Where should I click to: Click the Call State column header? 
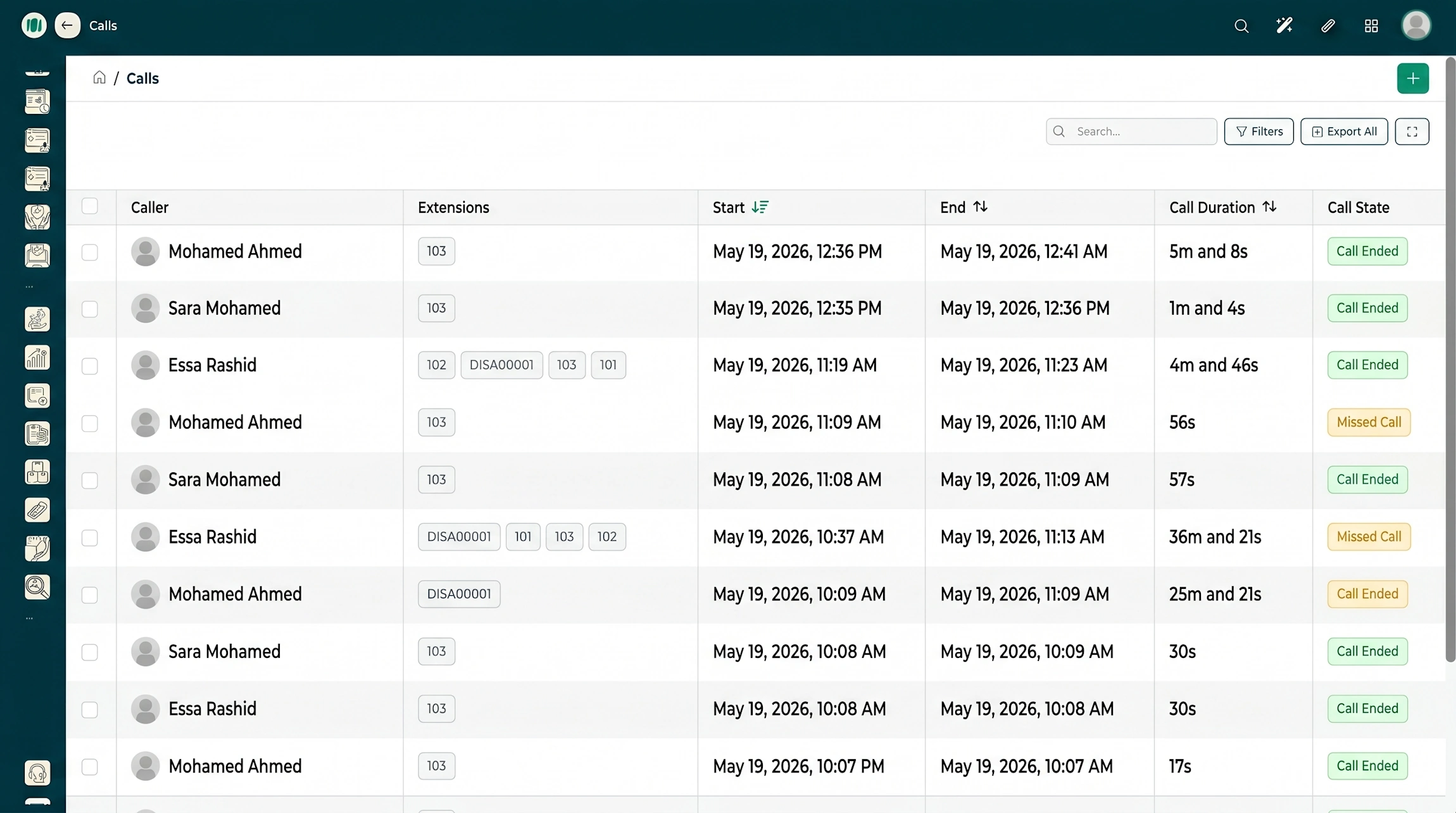1358,207
